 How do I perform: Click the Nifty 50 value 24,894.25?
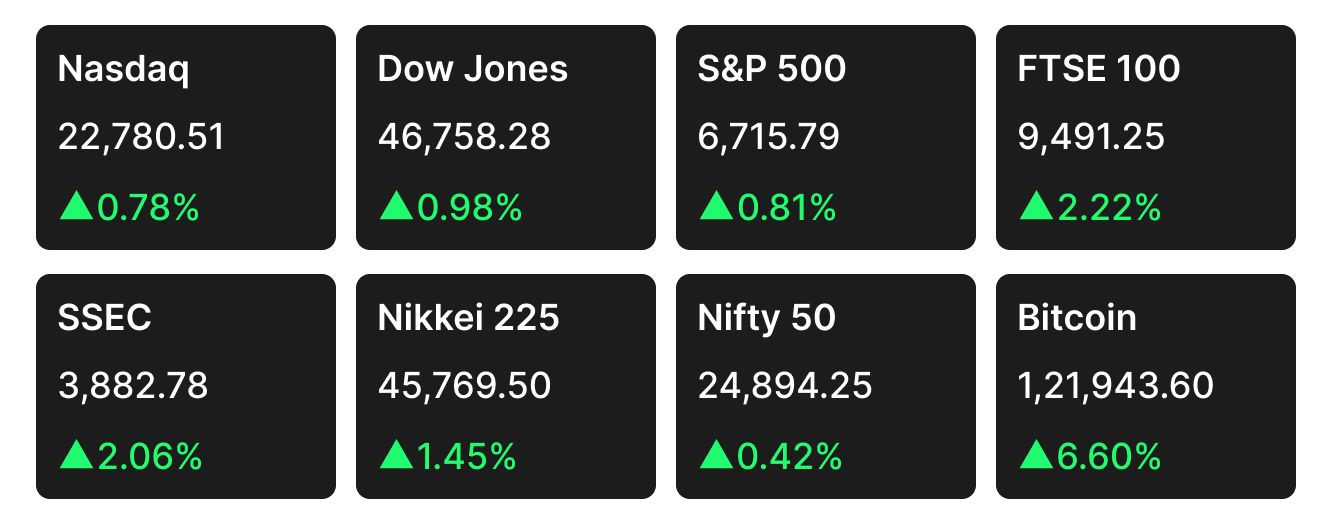785,386
